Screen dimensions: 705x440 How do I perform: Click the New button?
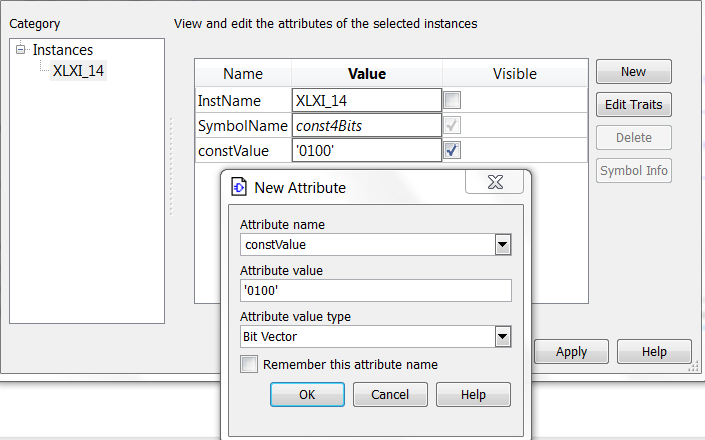(x=634, y=71)
